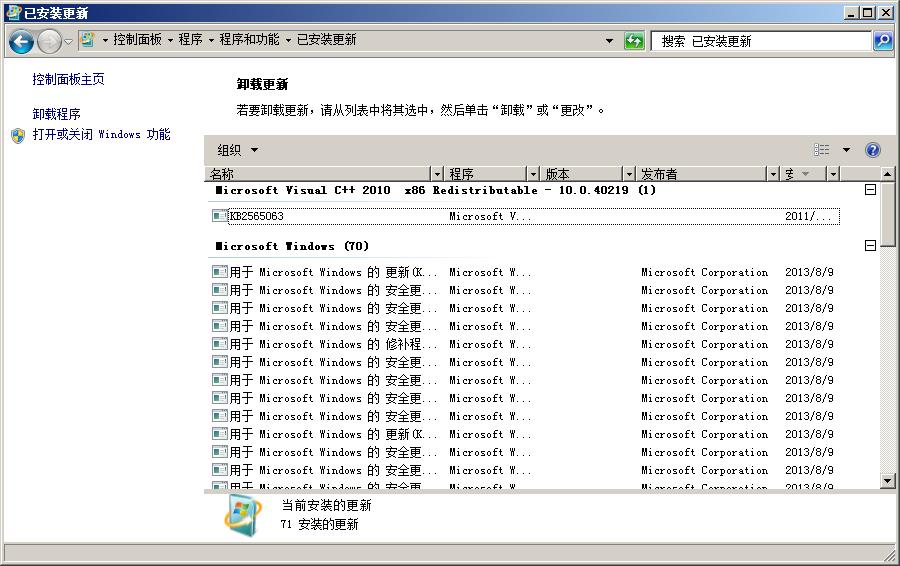This screenshot has width=900, height=566.
Task: Open the 组织 dropdown menu
Action: [x=238, y=150]
